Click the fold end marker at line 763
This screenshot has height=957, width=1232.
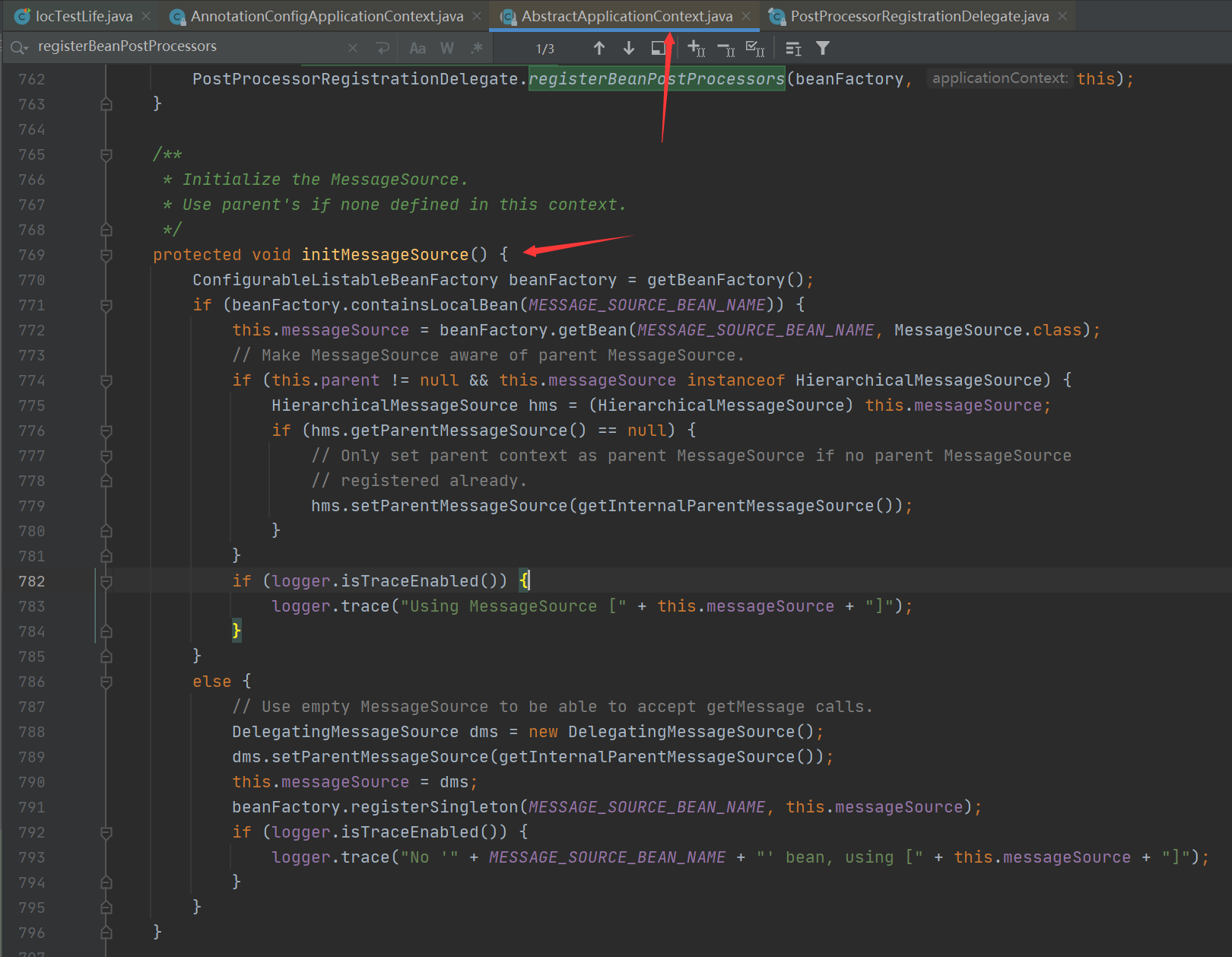[106, 104]
